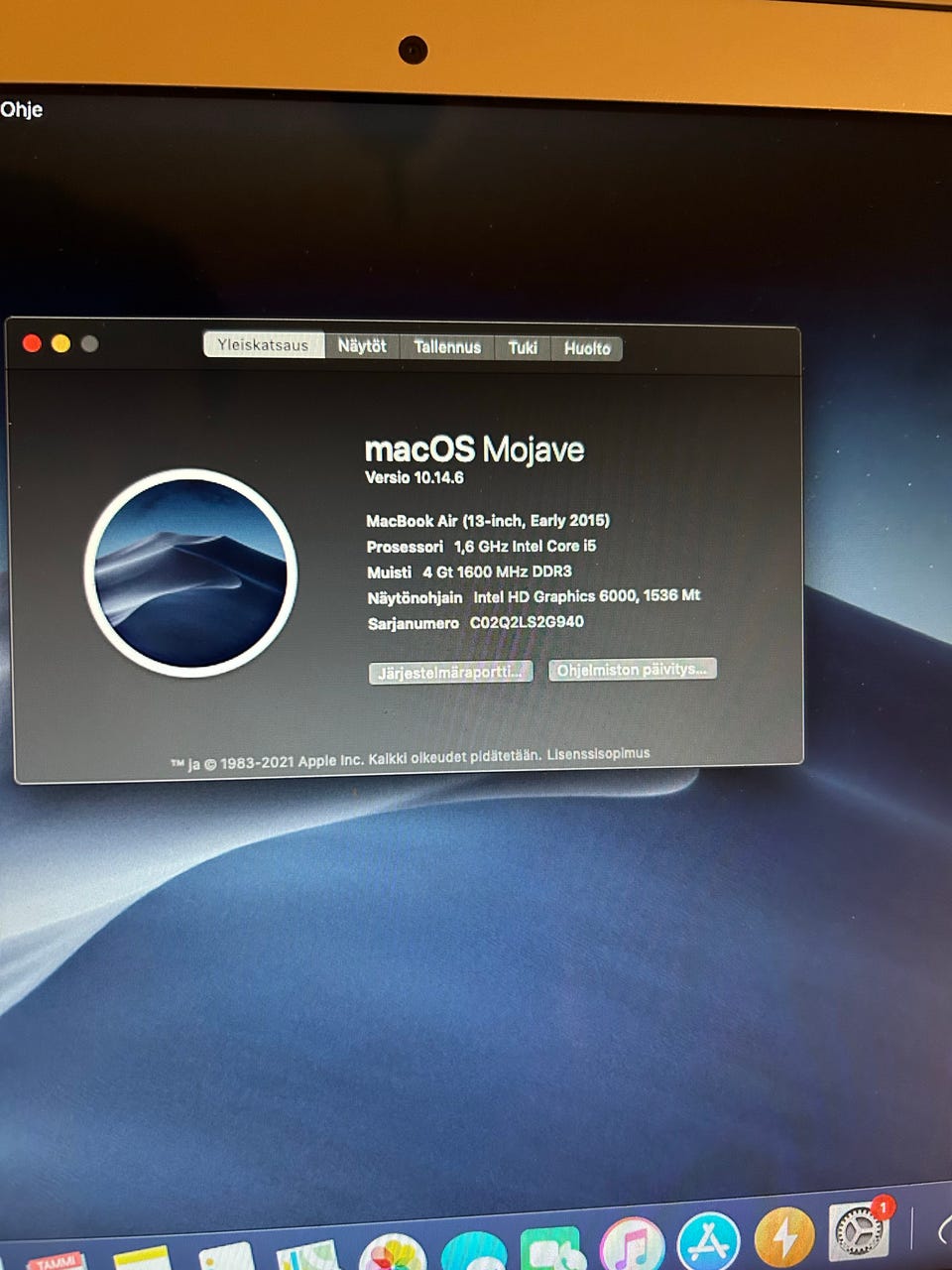
Task: Open Maps icon in the dock
Action: pyautogui.click(x=307, y=1255)
